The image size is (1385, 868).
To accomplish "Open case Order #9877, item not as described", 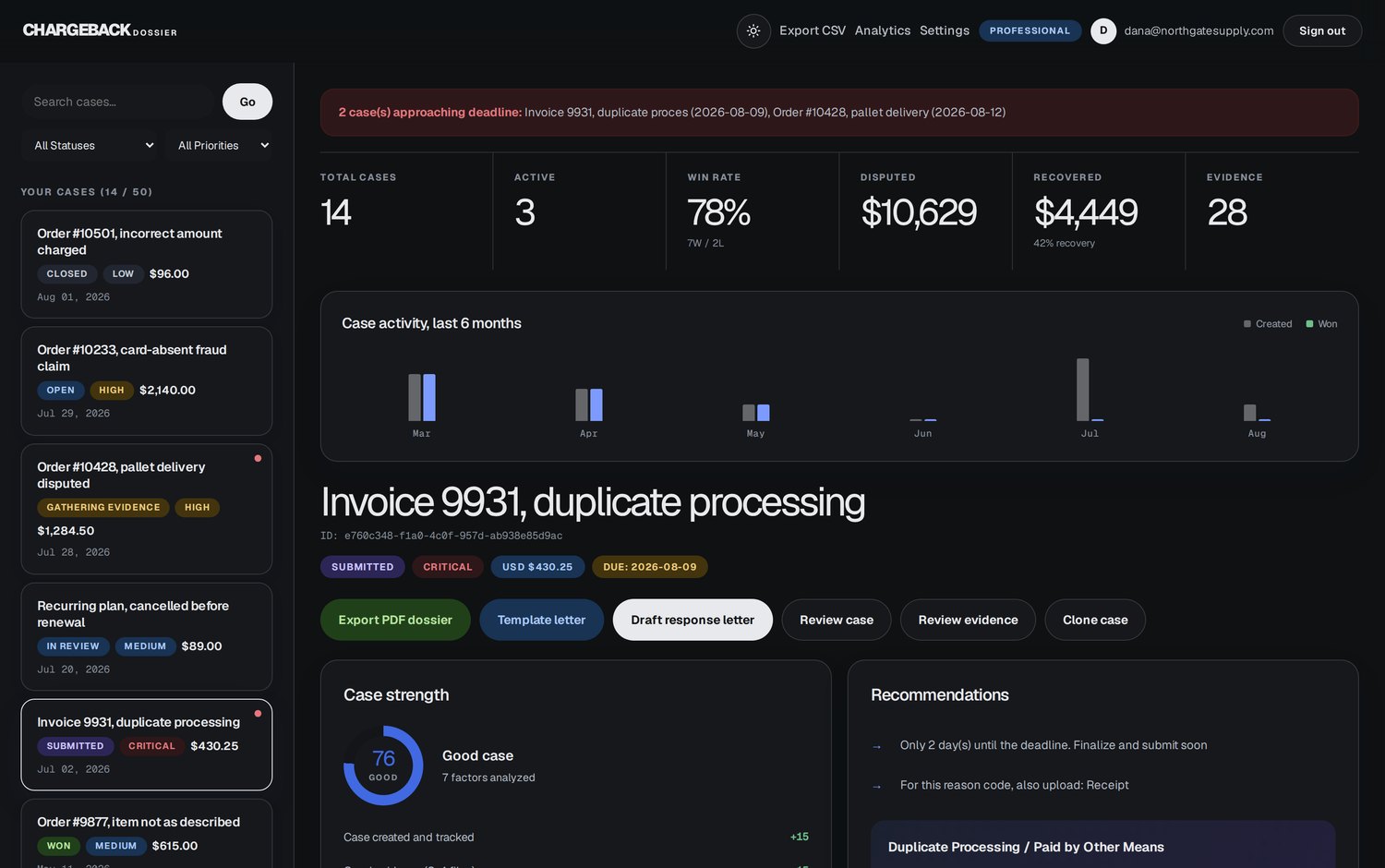I will [x=147, y=833].
